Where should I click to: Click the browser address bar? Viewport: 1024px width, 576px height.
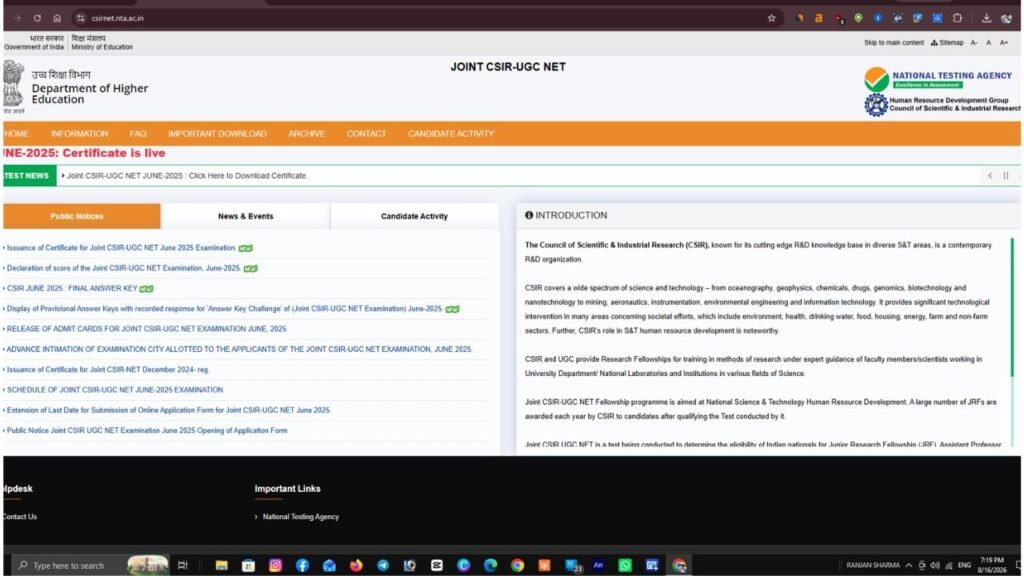pyautogui.click(x=424, y=18)
